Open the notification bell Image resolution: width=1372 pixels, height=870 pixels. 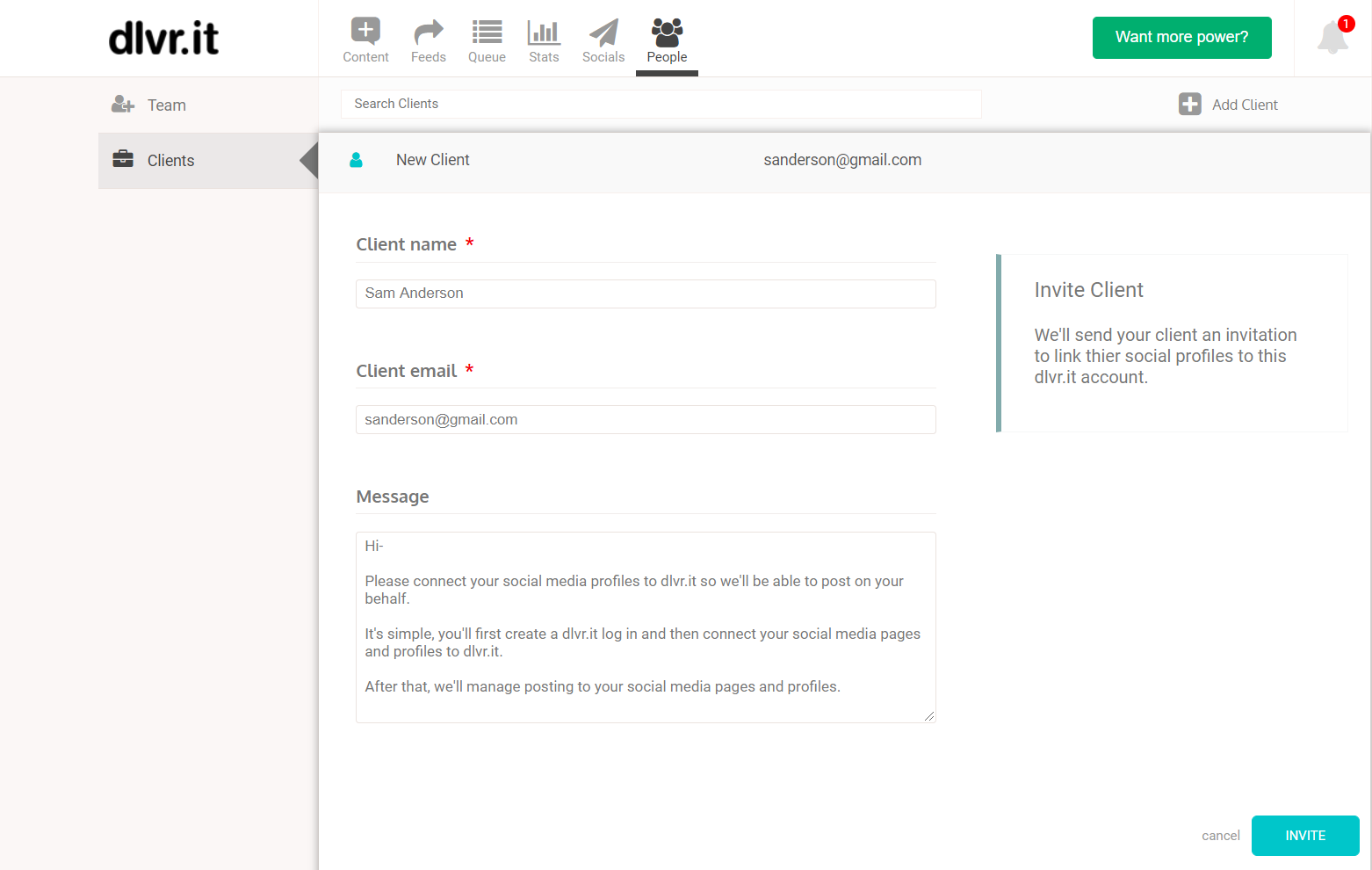1332,38
